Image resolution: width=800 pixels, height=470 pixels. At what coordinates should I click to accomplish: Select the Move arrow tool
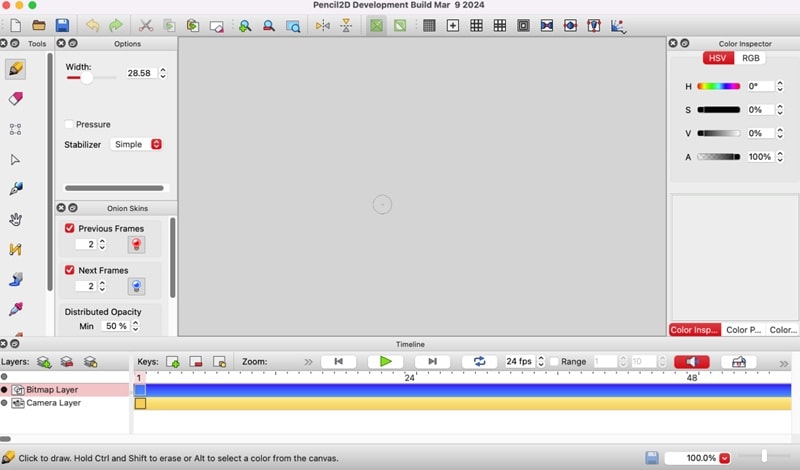pos(15,160)
